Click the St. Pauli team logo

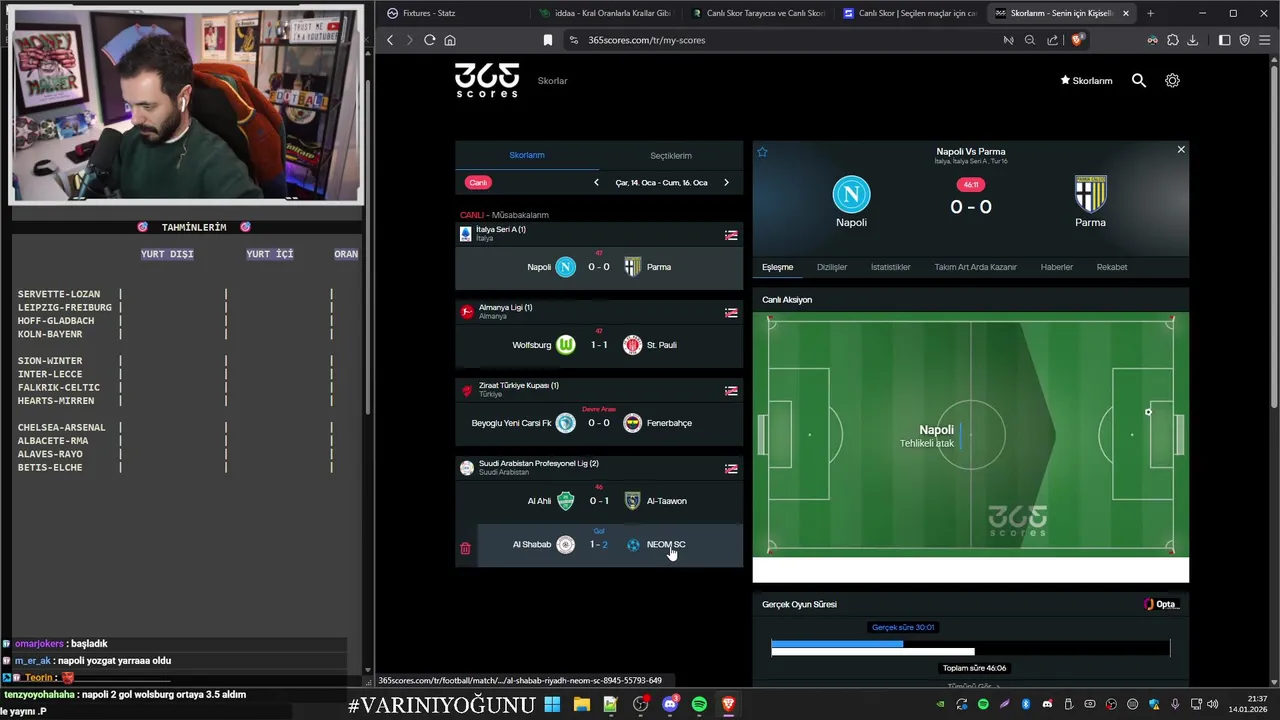(632, 345)
